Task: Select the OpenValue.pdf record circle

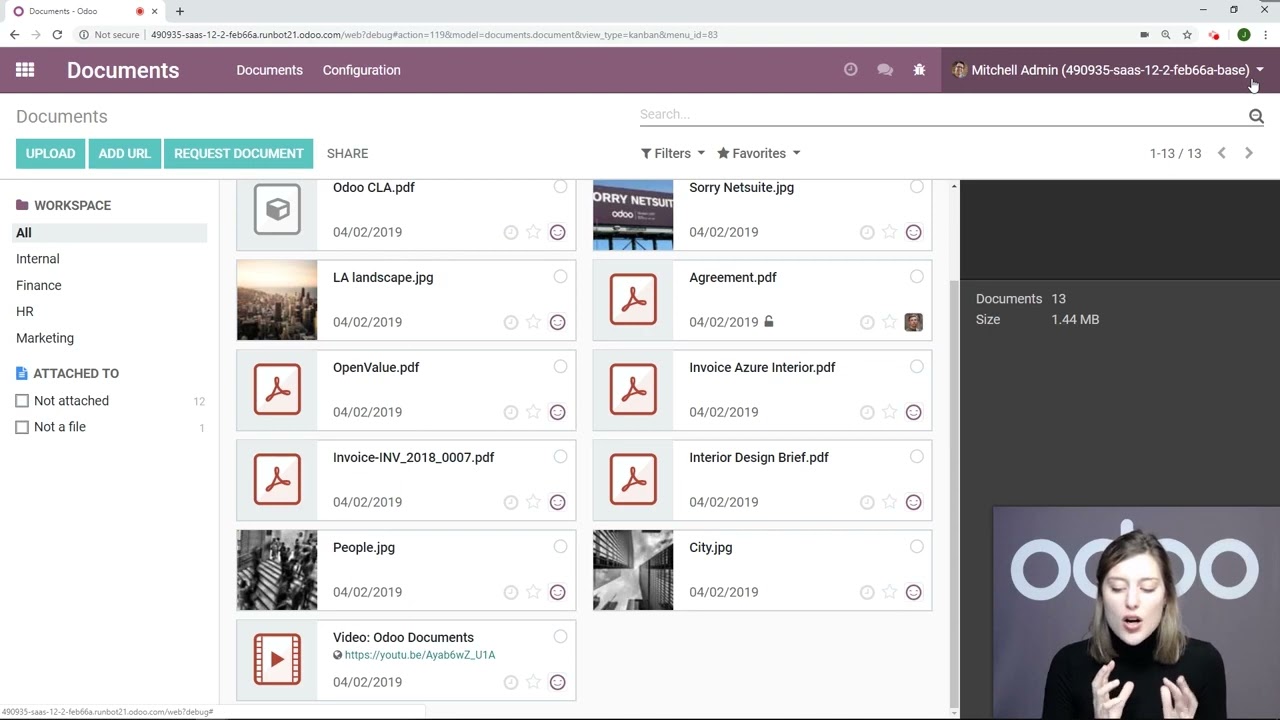Action: pos(560,367)
